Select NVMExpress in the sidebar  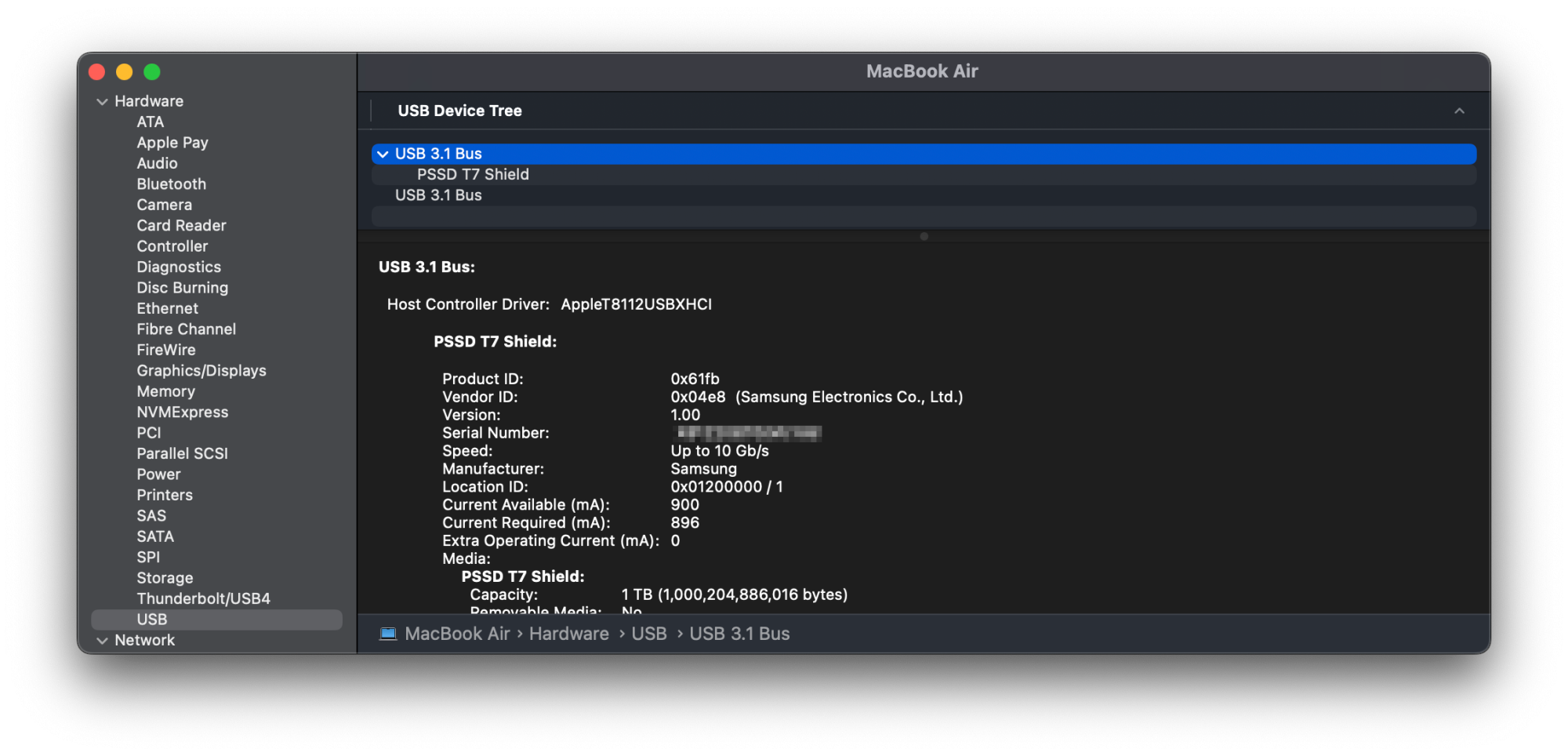click(x=183, y=413)
